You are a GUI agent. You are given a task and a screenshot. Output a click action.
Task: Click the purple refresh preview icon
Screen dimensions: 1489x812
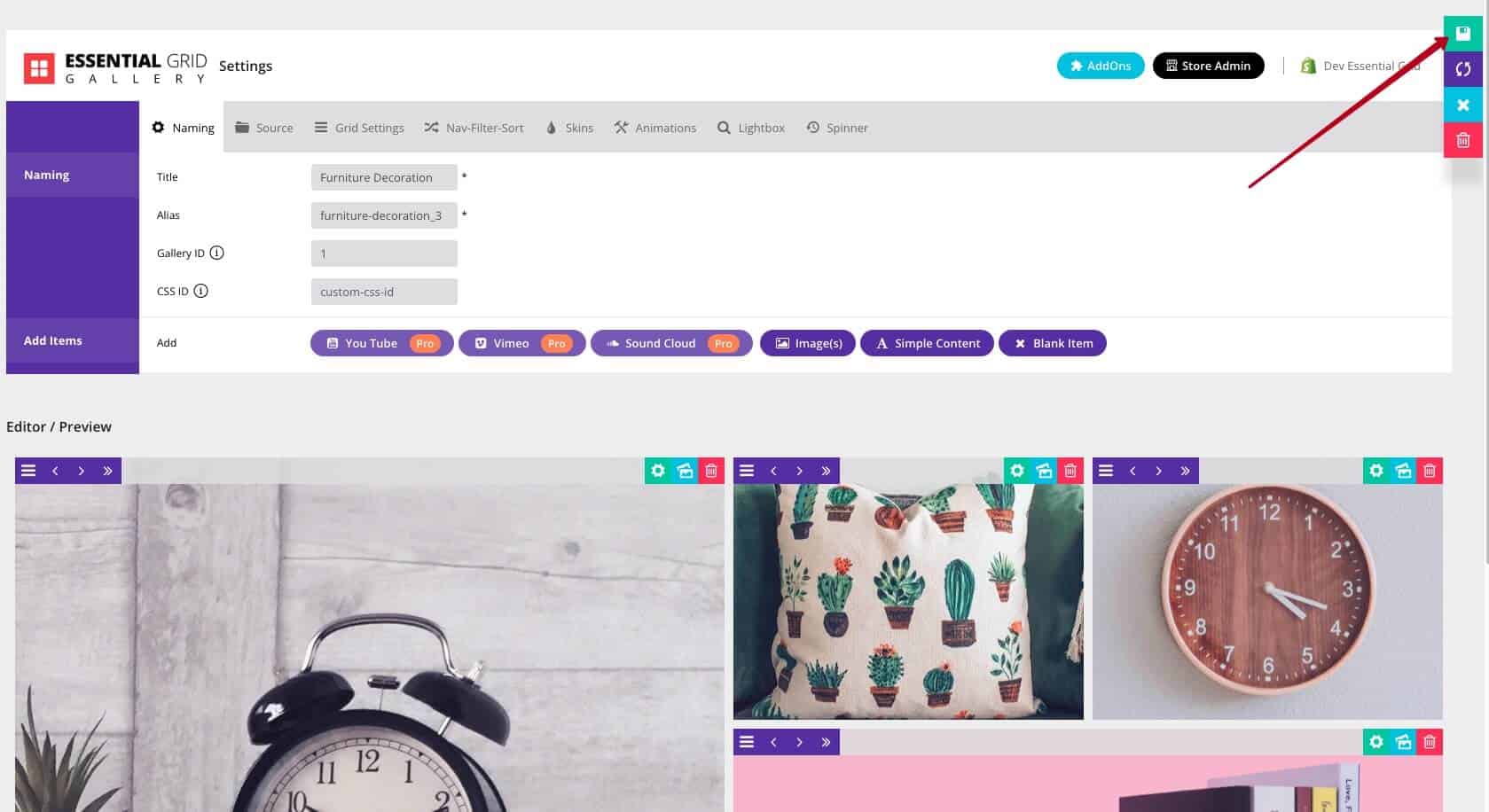point(1462,69)
